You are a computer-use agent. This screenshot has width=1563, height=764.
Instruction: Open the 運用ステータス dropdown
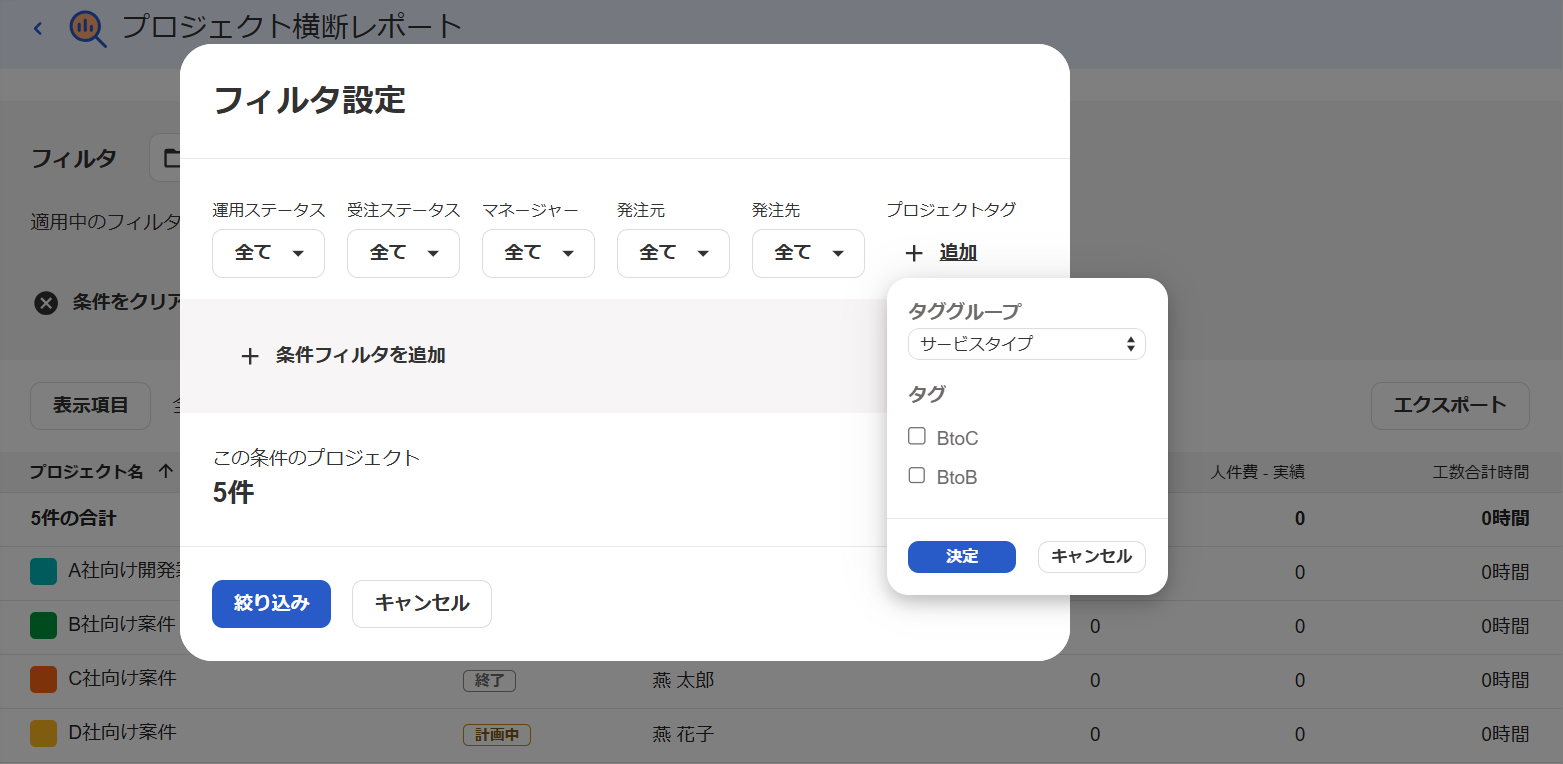268,253
